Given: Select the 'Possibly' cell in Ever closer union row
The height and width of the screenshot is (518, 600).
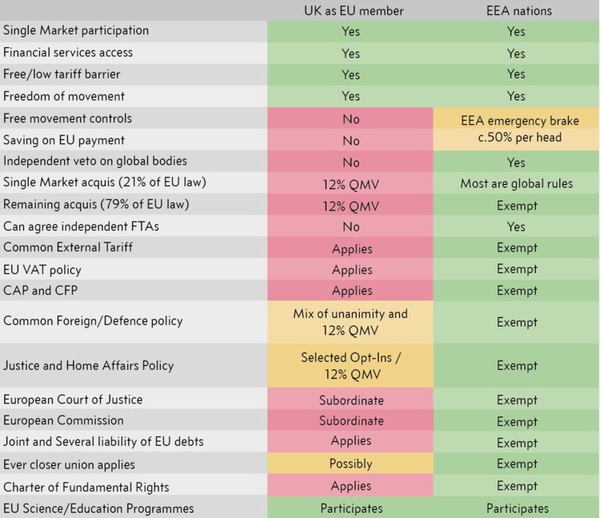Looking at the screenshot, I should click(350, 465).
